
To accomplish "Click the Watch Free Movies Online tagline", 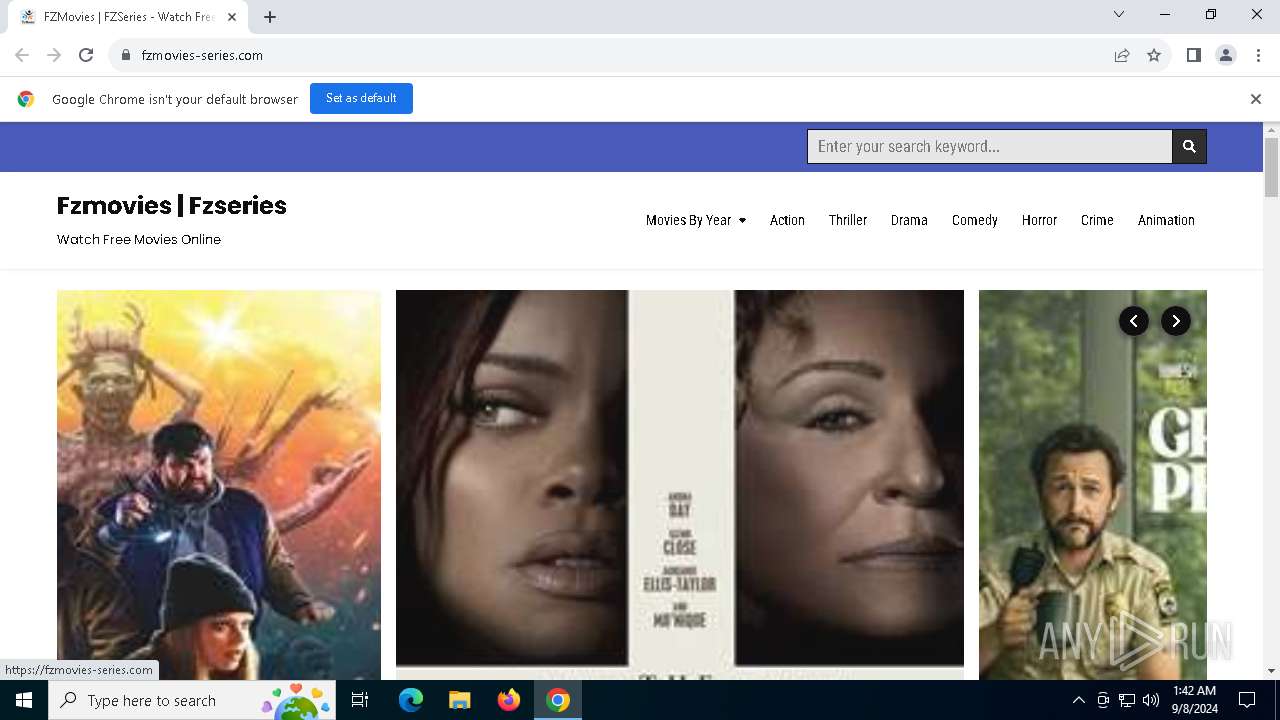I will pos(139,239).
